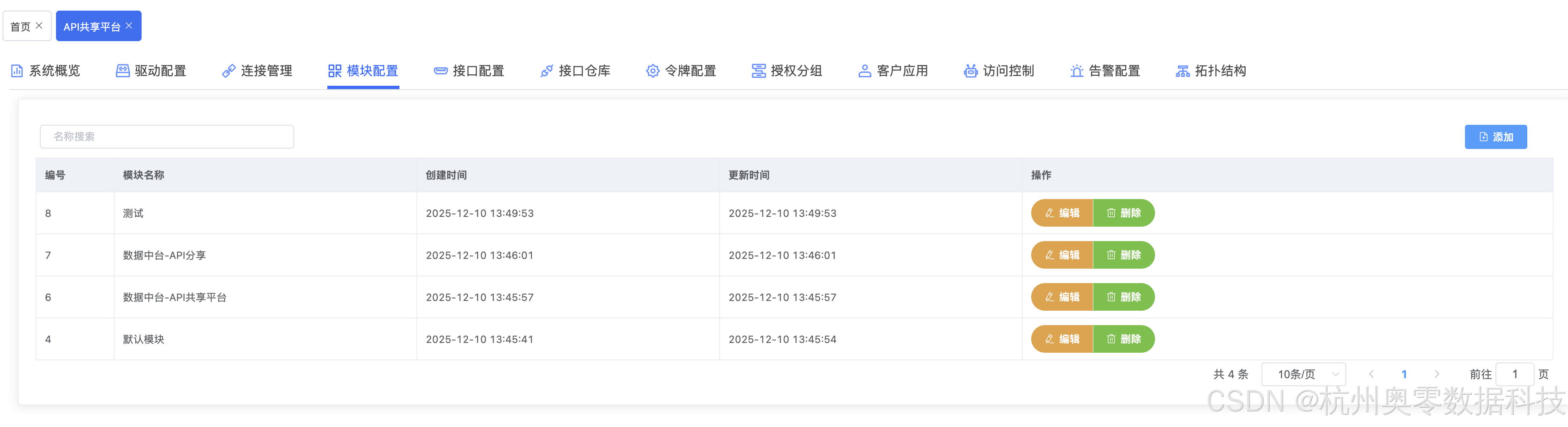The image size is (1568, 427).
Task: Click module name 数据中台-API分享
Action: click(x=165, y=255)
